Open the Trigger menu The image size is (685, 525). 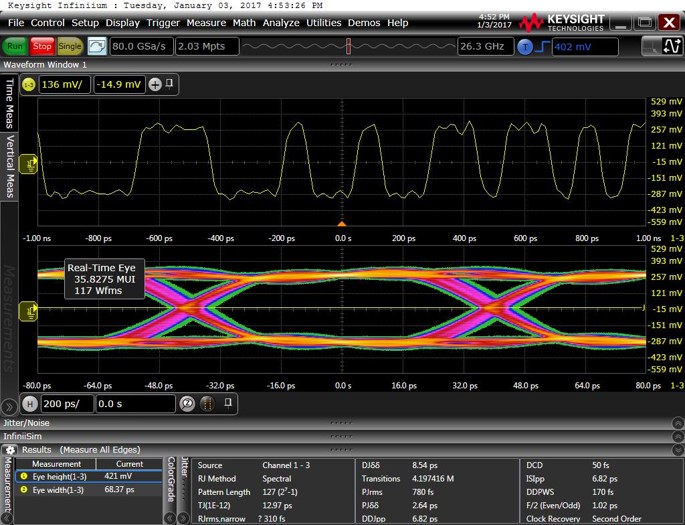pyautogui.click(x=162, y=22)
